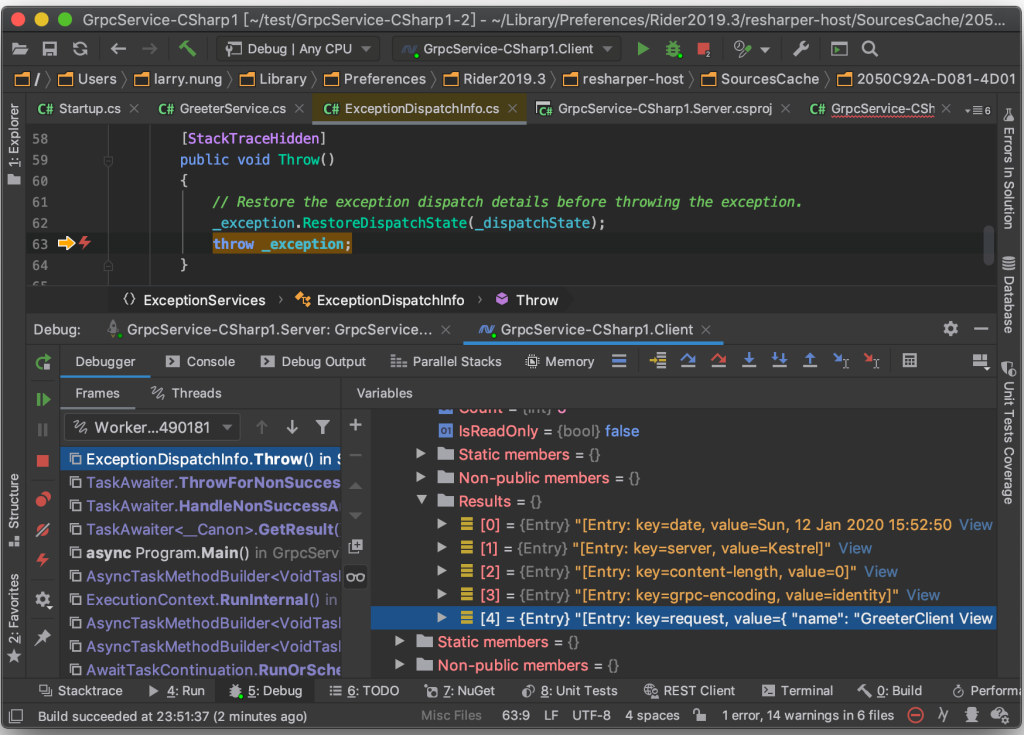The height and width of the screenshot is (735, 1024).
Task: Stop debug session with red stop square
Action: coord(43,461)
